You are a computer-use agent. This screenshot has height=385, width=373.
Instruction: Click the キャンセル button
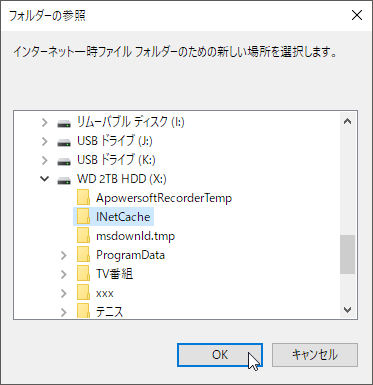315,355
